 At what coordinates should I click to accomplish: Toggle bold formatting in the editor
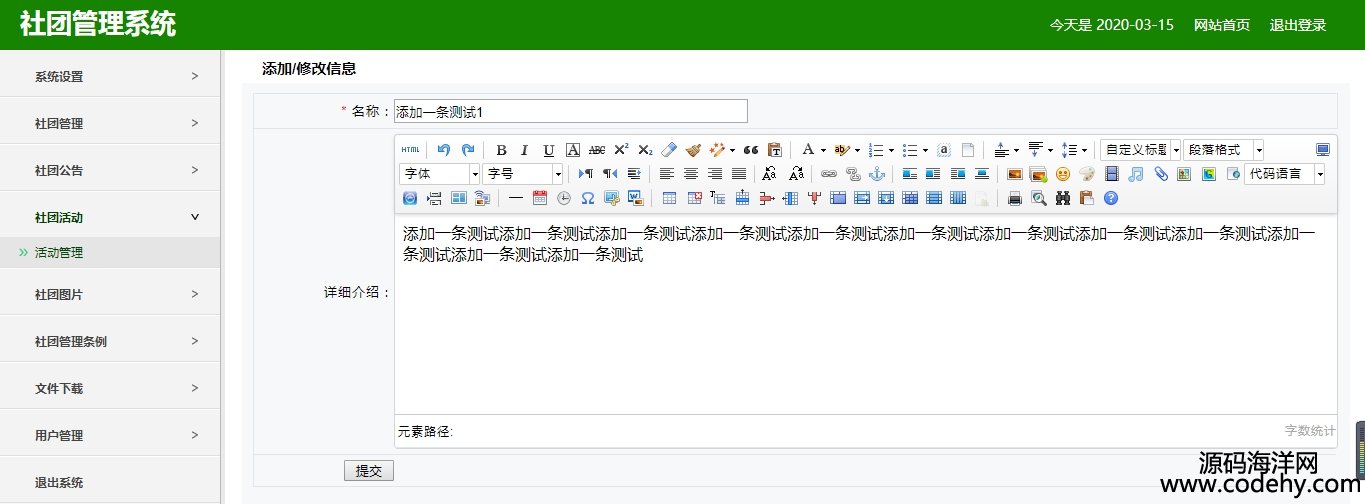[502, 150]
